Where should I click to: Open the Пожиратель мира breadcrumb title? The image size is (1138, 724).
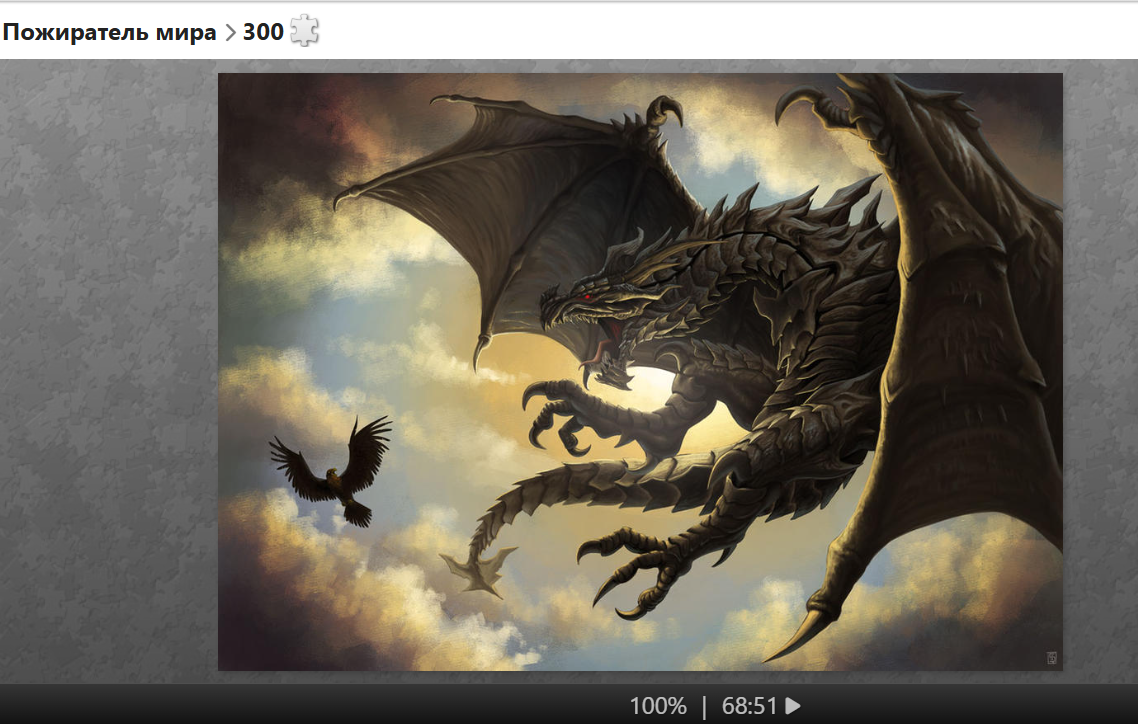[109, 32]
